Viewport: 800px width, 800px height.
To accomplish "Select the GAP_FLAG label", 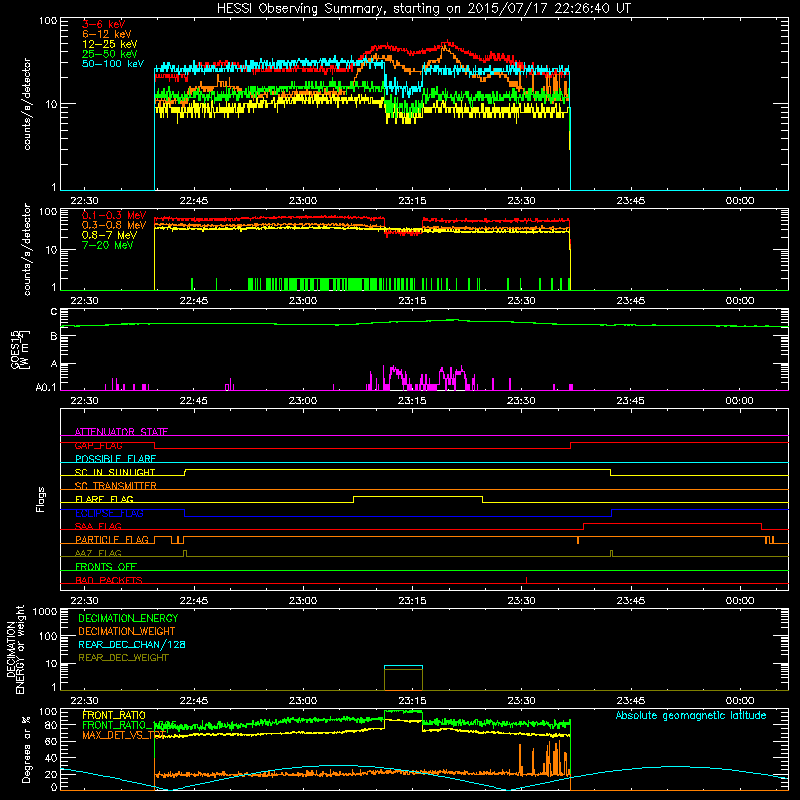I will coord(99,445).
